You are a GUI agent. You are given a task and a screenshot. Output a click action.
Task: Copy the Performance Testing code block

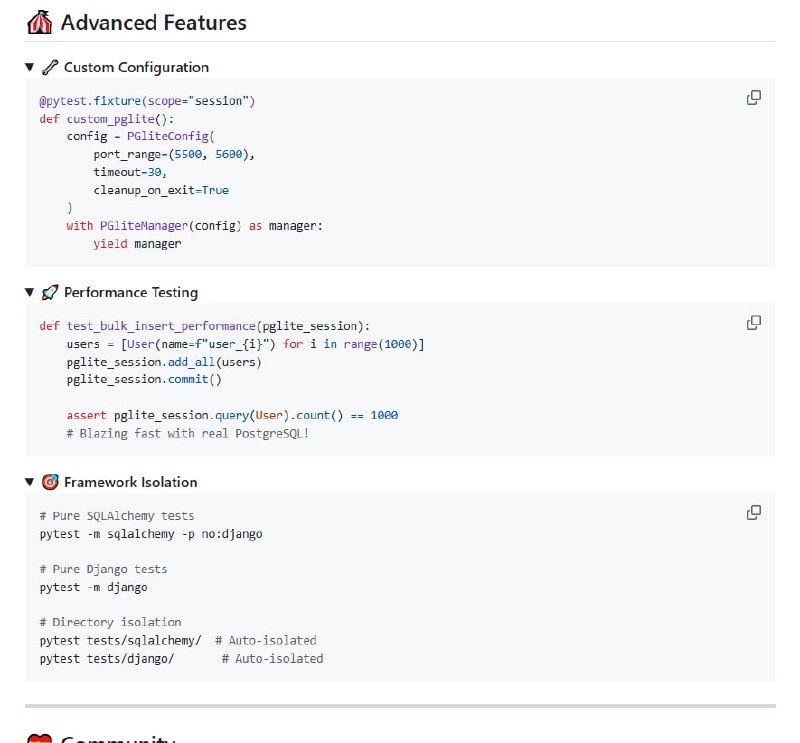(x=753, y=323)
